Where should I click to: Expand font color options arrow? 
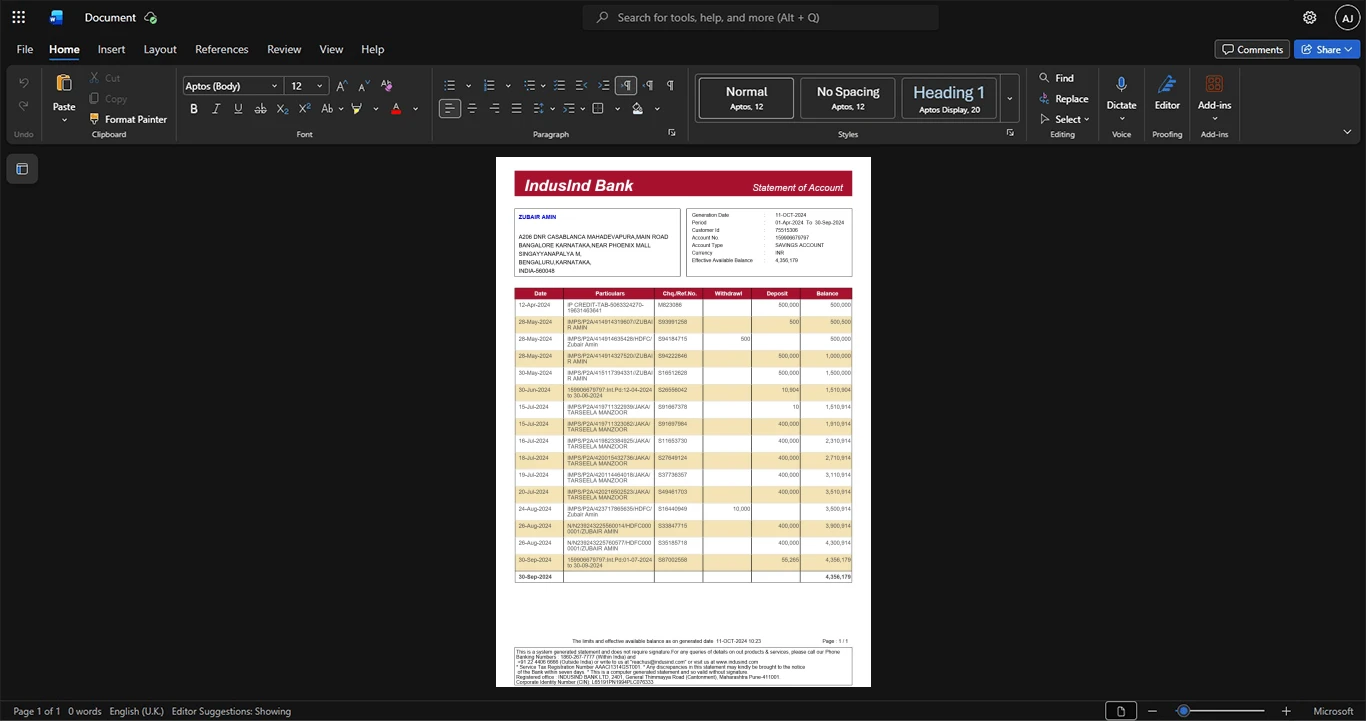pos(415,109)
